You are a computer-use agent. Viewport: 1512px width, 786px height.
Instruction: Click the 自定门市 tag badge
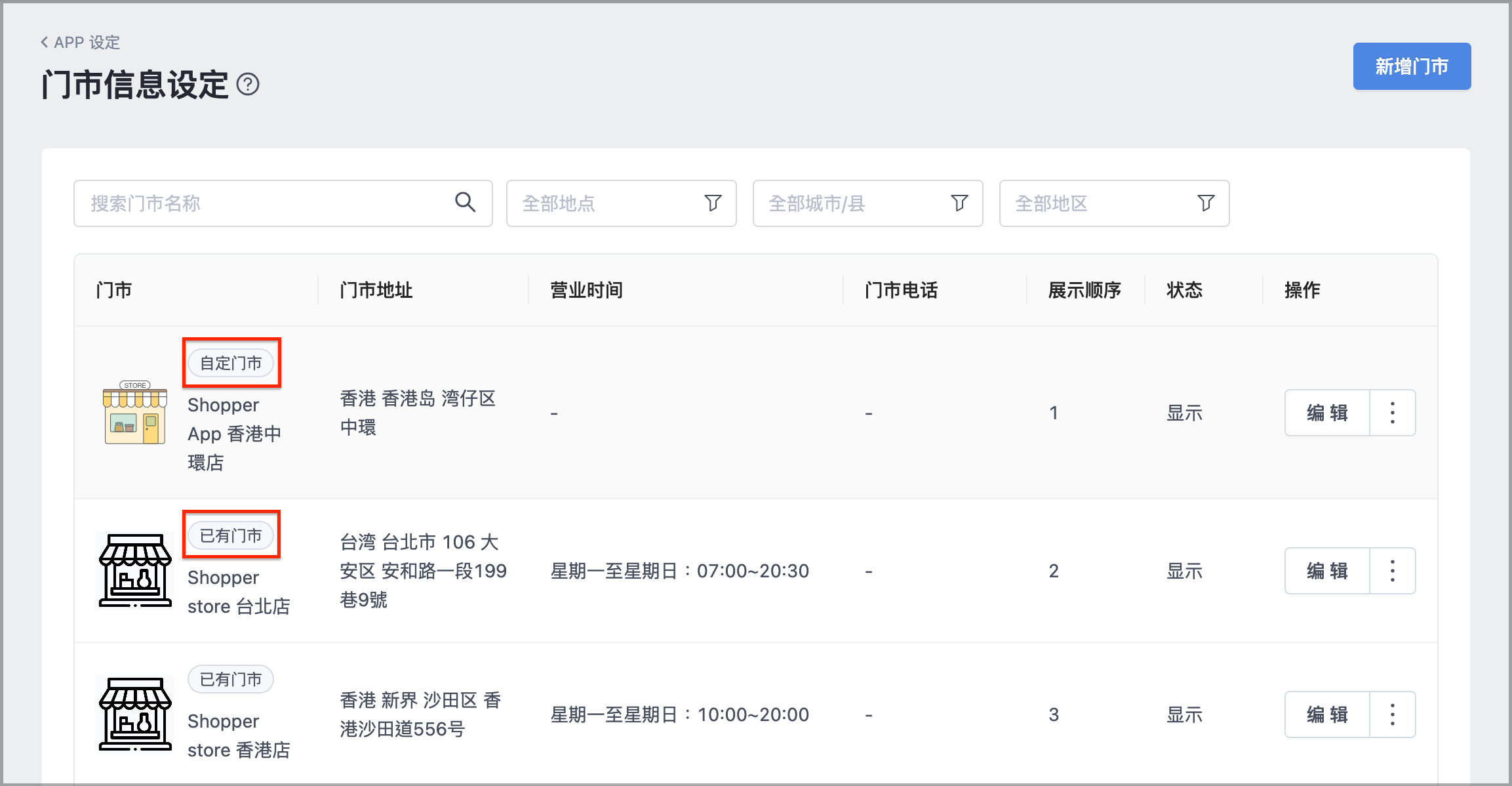pos(231,363)
